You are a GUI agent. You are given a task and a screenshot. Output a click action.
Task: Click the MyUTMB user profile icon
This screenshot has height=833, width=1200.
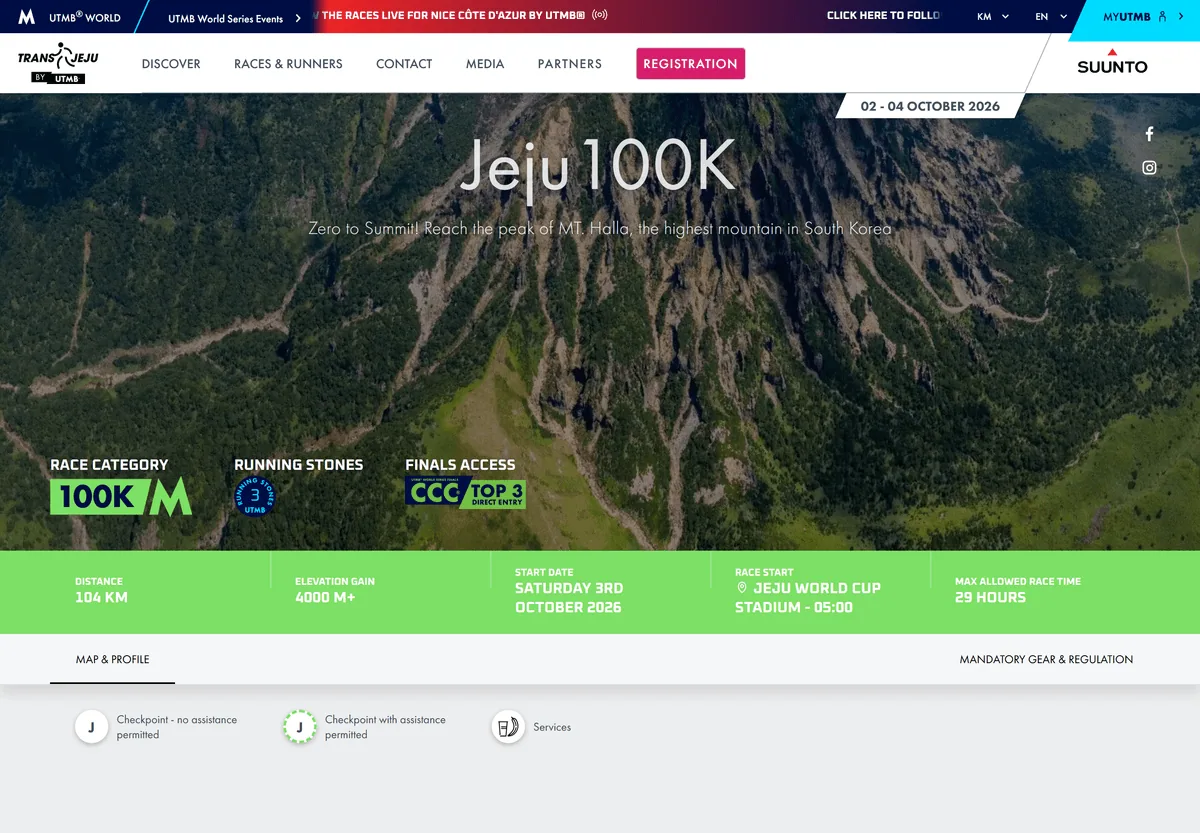pos(1162,17)
